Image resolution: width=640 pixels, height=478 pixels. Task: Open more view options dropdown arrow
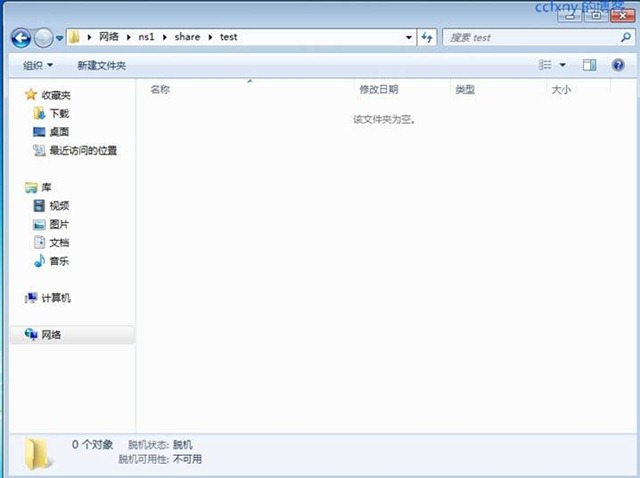click(x=562, y=65)
